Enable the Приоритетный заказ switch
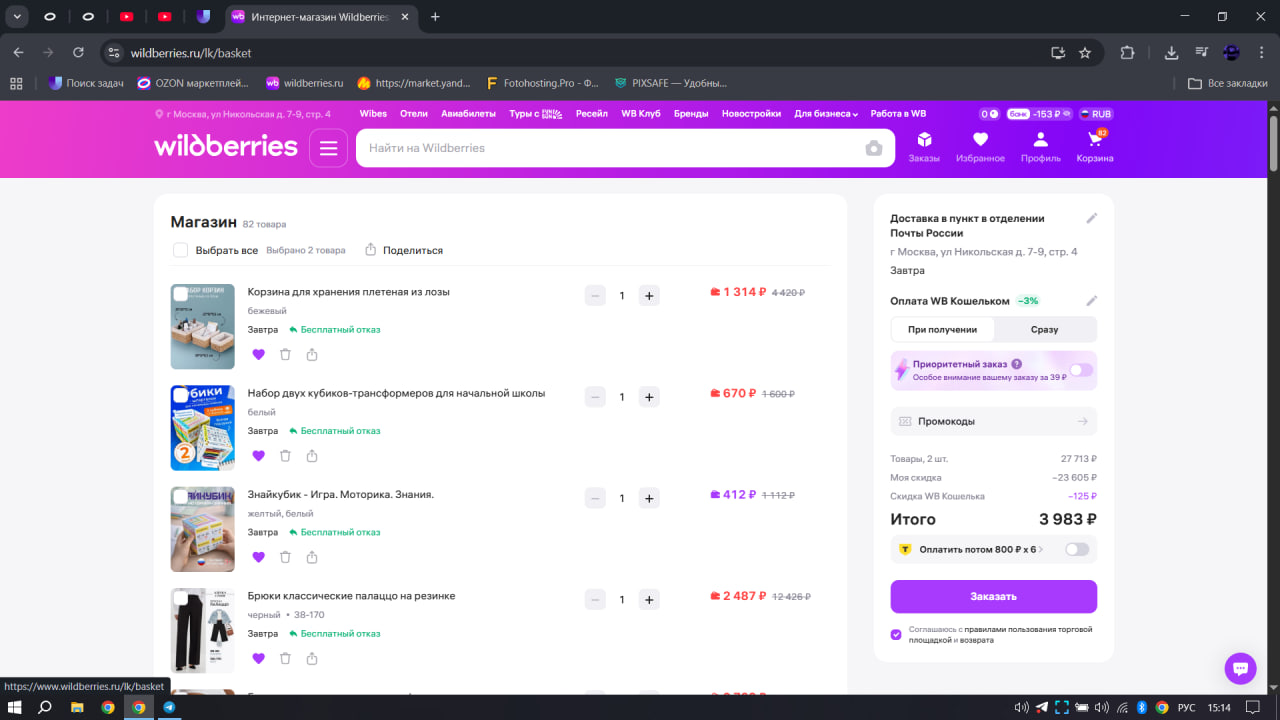The height and width of the screenshot is (720, 1280). (x=1080, y=370)
